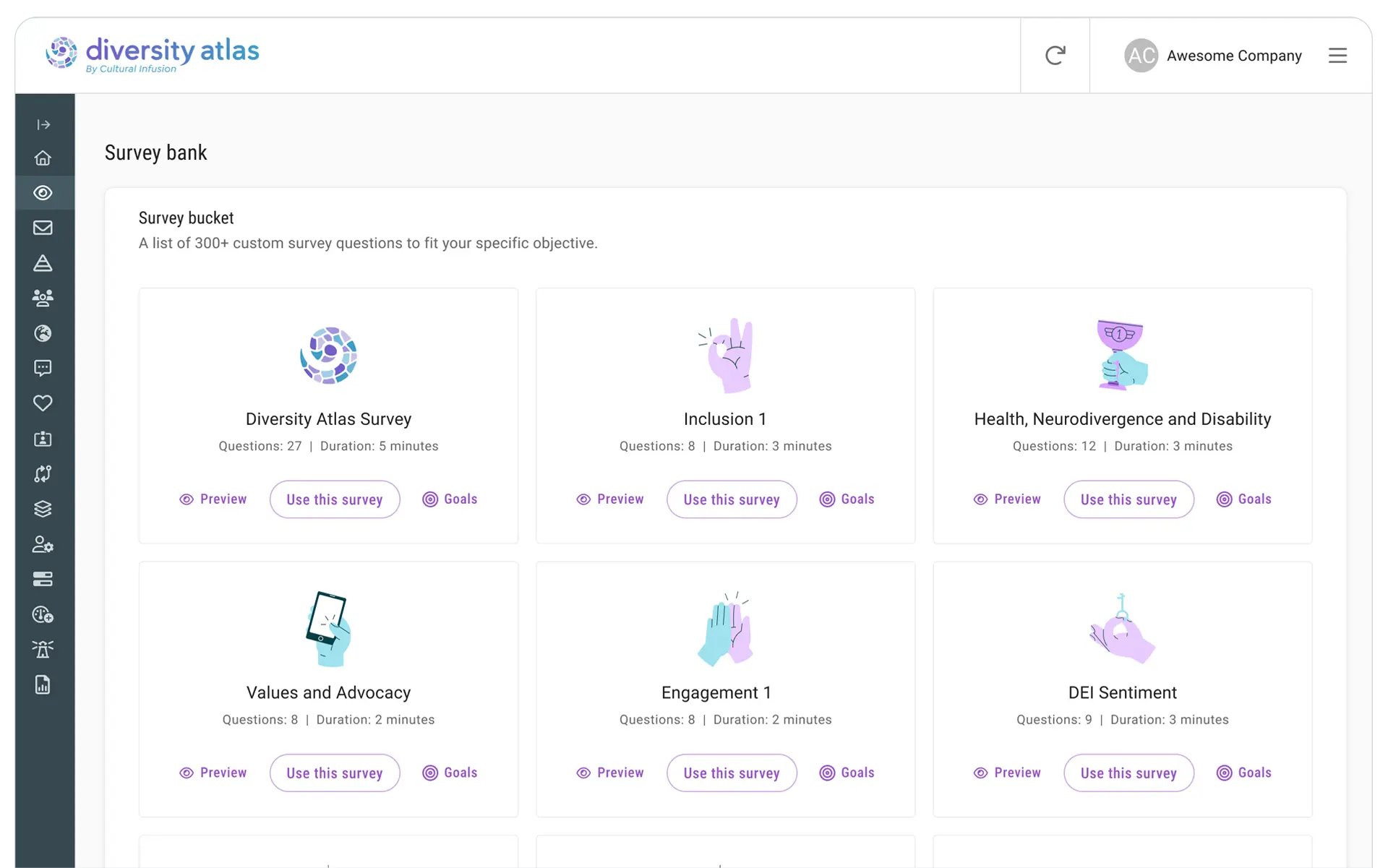Image resolution: width=1388 pixels, height=868 pixels.
Task: Click the pyramid triangle sidebar icon
Action: pyautogui.click(x=43, y=263)
